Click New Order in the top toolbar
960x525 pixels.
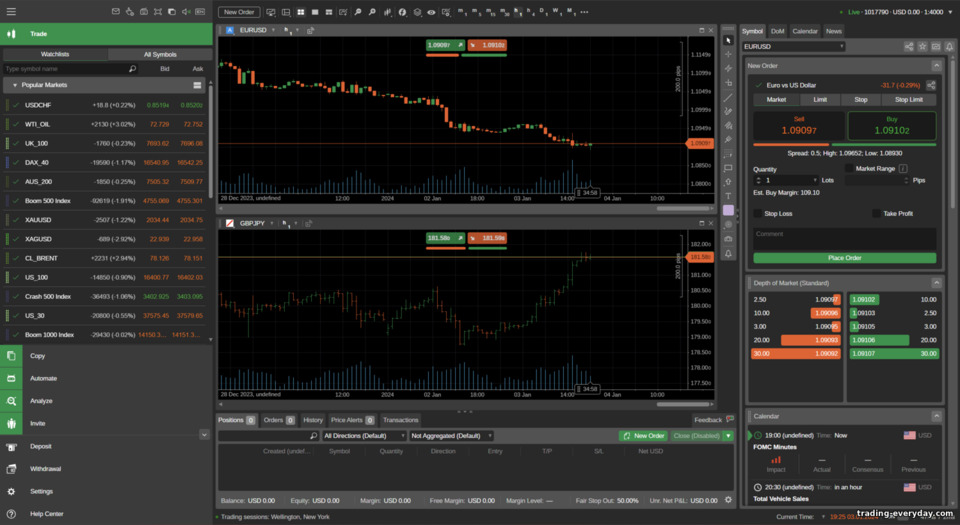239,12
